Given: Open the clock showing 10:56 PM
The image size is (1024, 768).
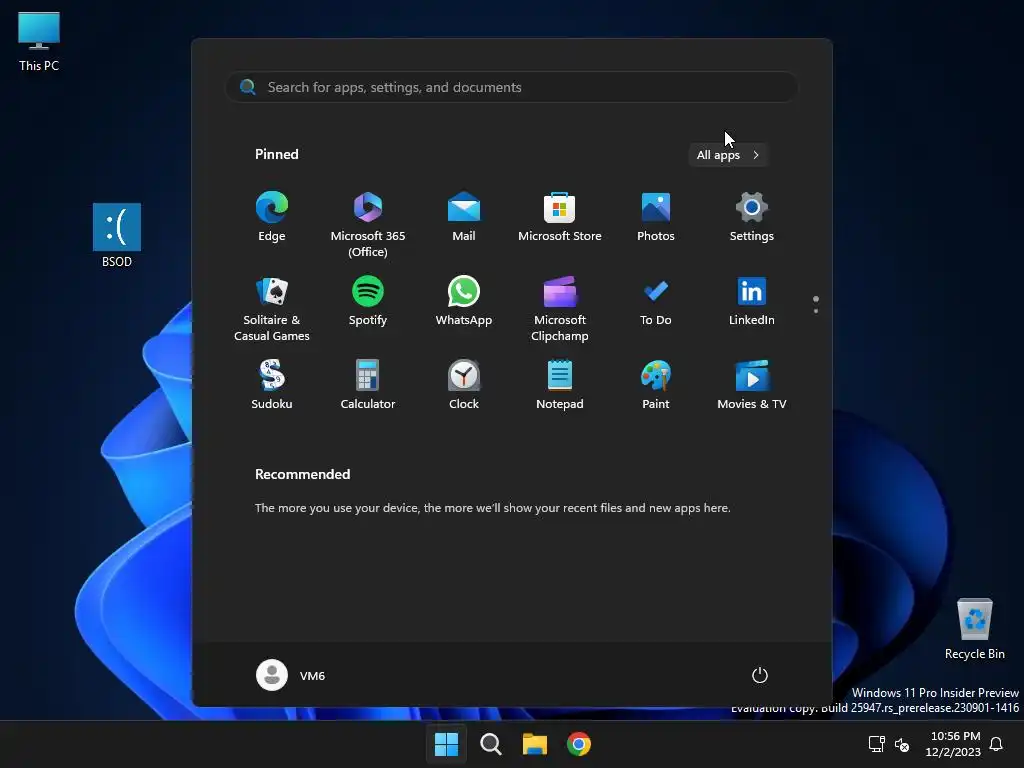Looking at the screenshot, I should point(953,744).
